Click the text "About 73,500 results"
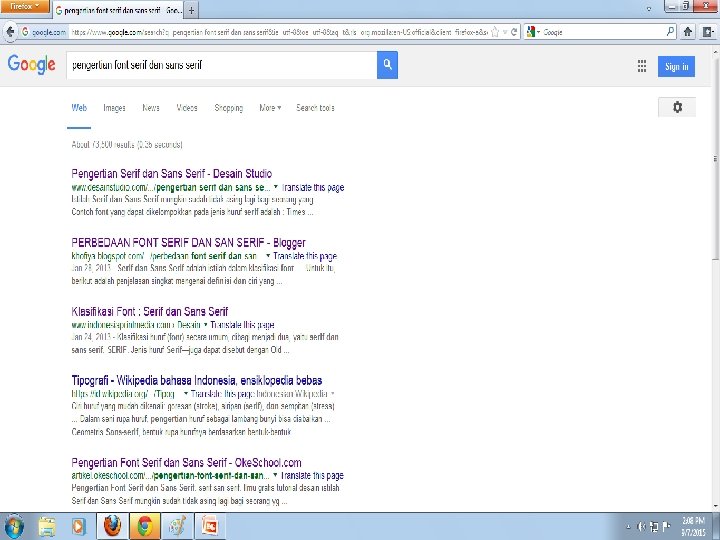The image size is (720, 540). click(x=104, y=145)
